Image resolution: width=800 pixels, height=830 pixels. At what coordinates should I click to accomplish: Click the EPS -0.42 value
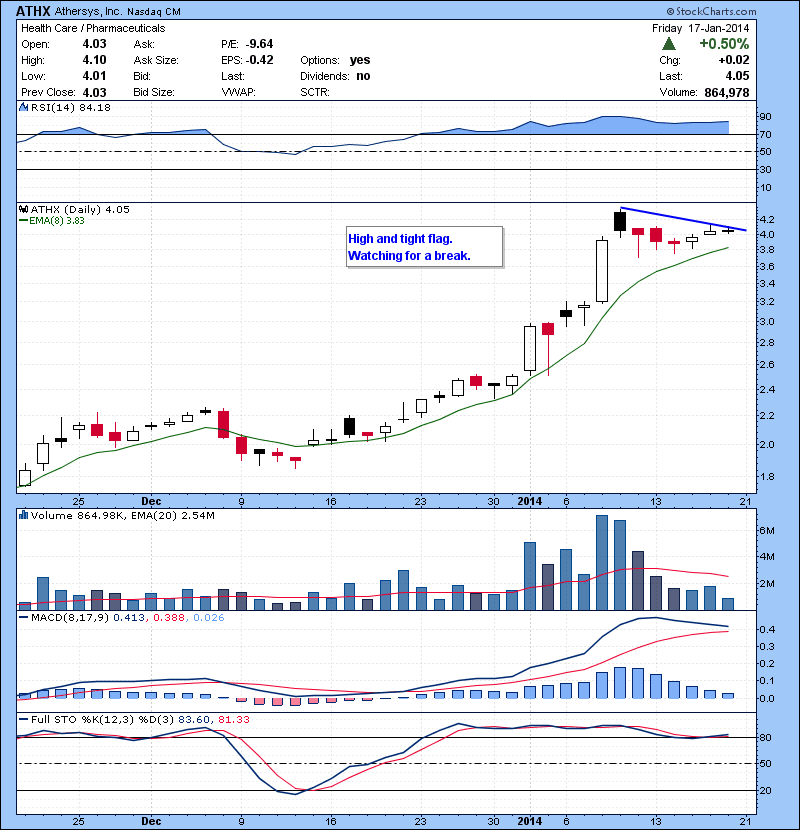[259, 60]
